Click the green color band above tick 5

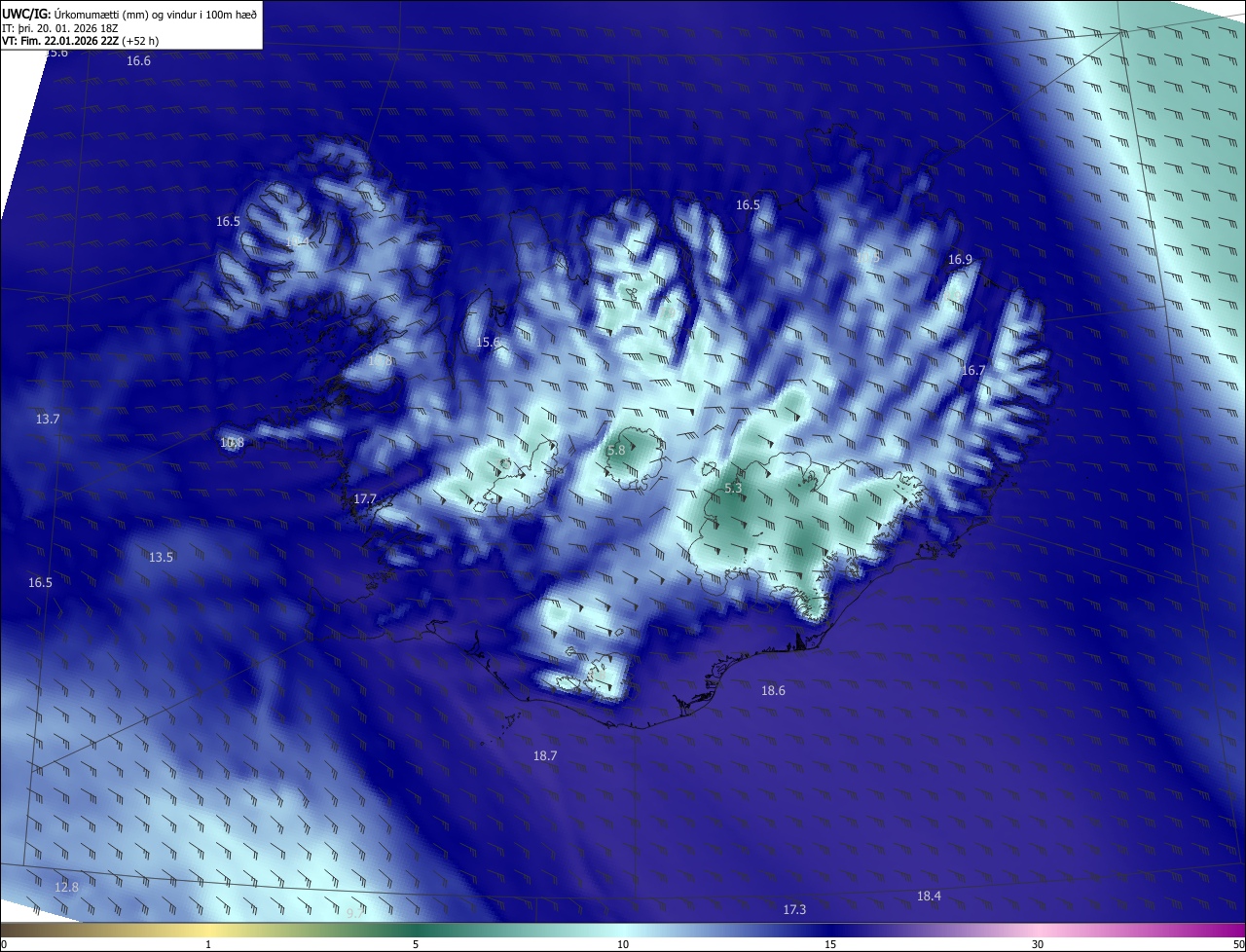[416, 931]
